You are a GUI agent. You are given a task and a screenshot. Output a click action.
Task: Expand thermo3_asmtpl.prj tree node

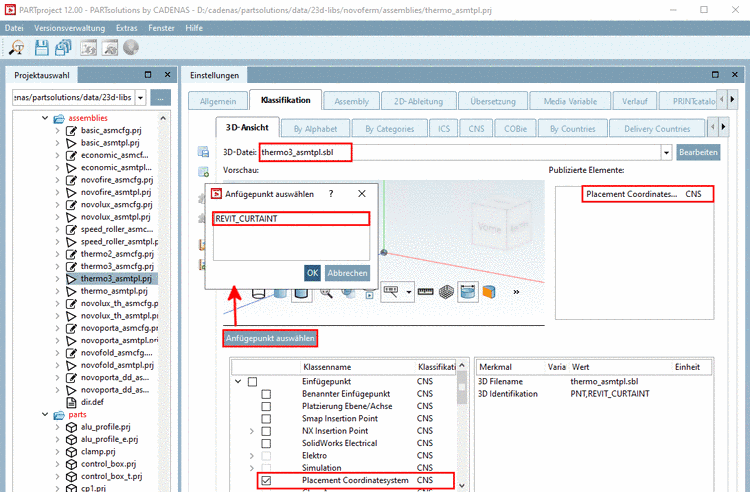pos(57,278)
